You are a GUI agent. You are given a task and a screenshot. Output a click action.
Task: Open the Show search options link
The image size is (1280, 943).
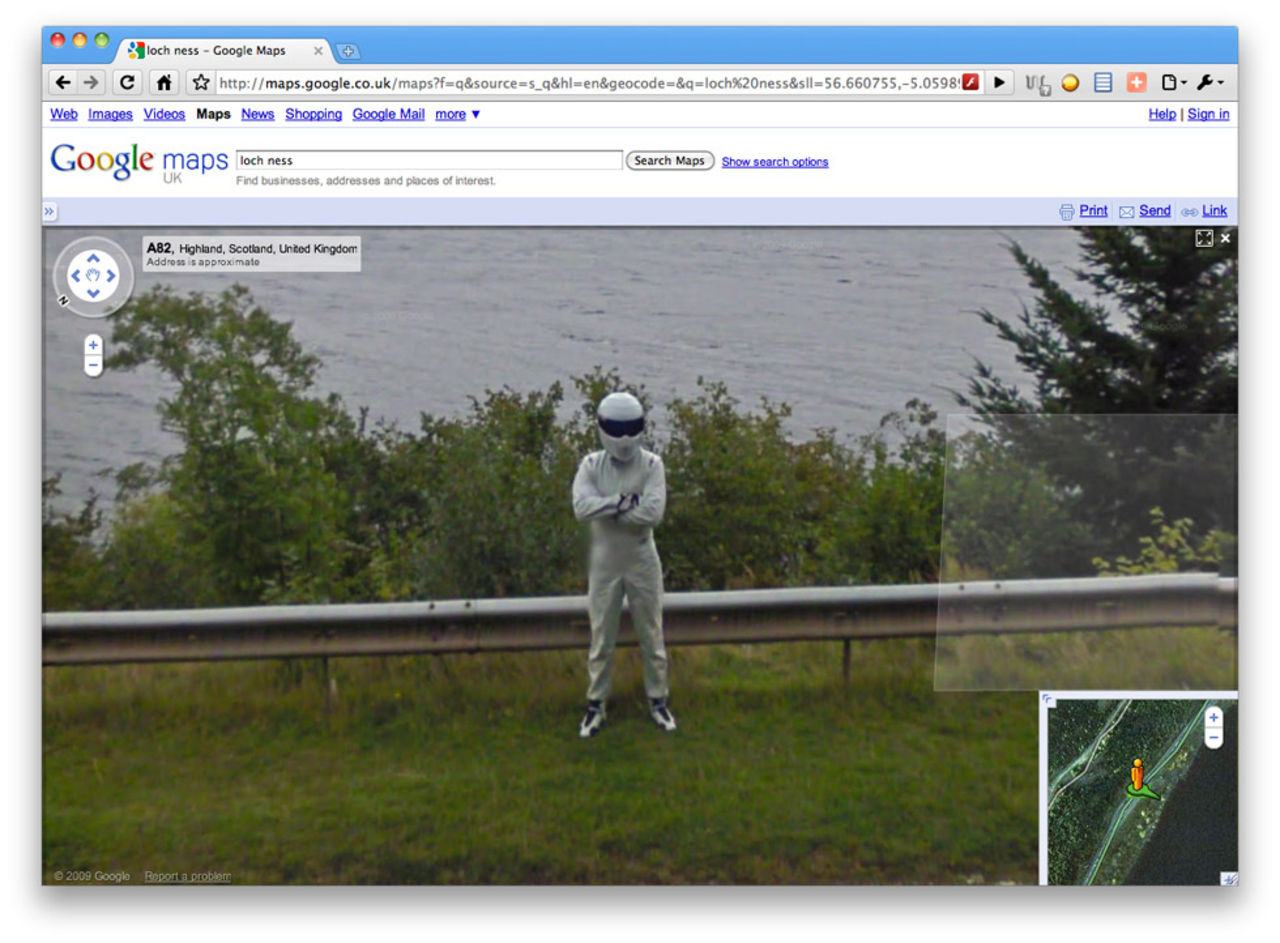774,162
